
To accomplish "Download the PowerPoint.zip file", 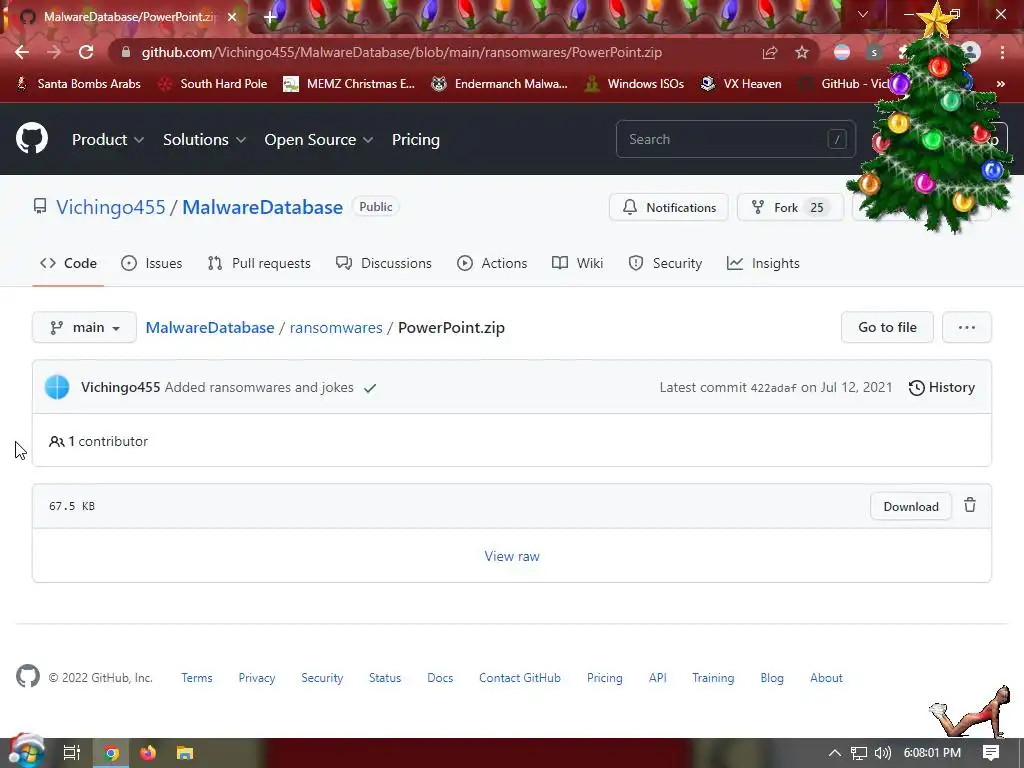I will (x=910, y=506).
